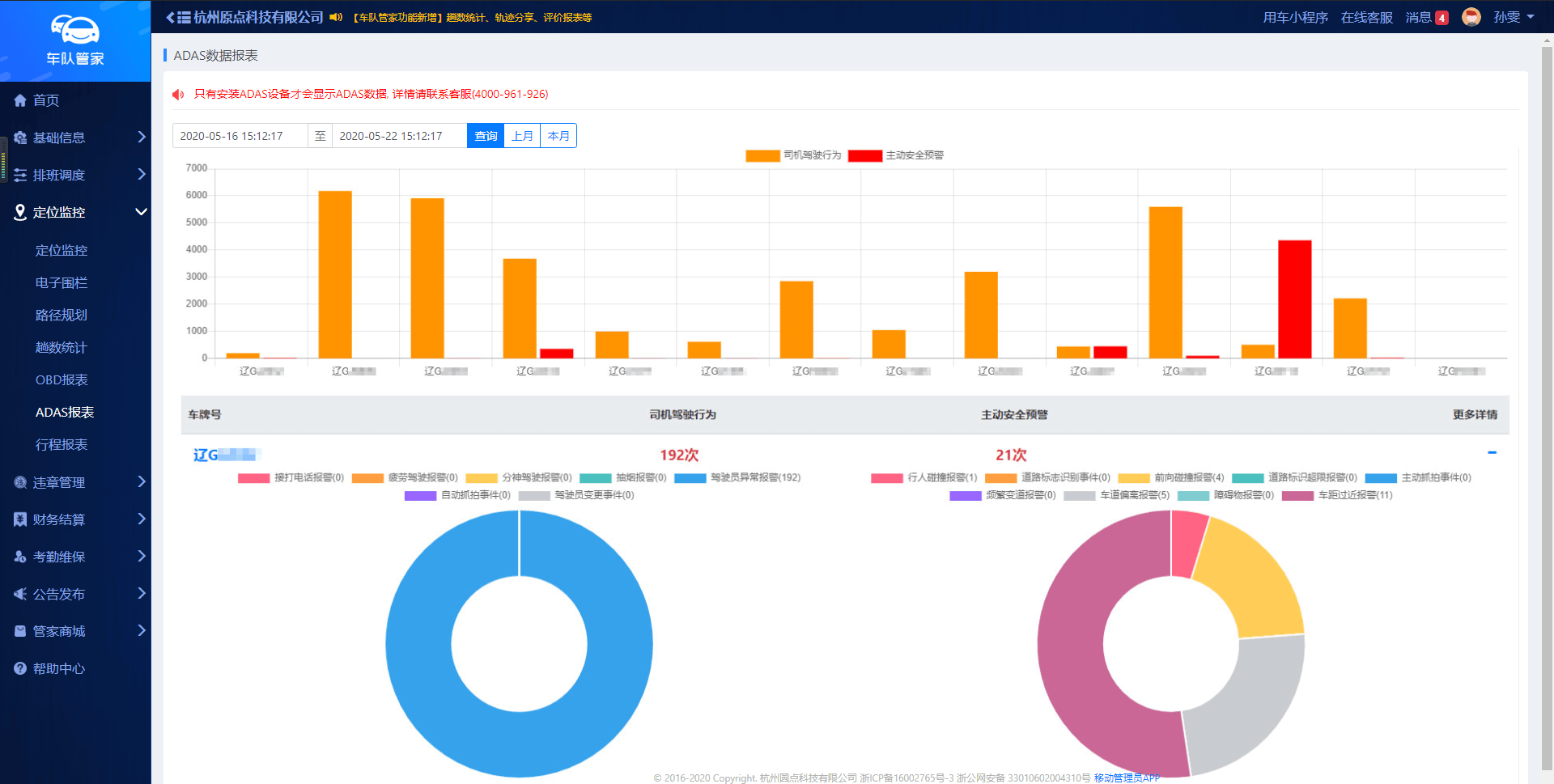Click the 车距过近报警(11) legend color swatch
The width and height of the screenshot is (1554, 784).
1297,496
